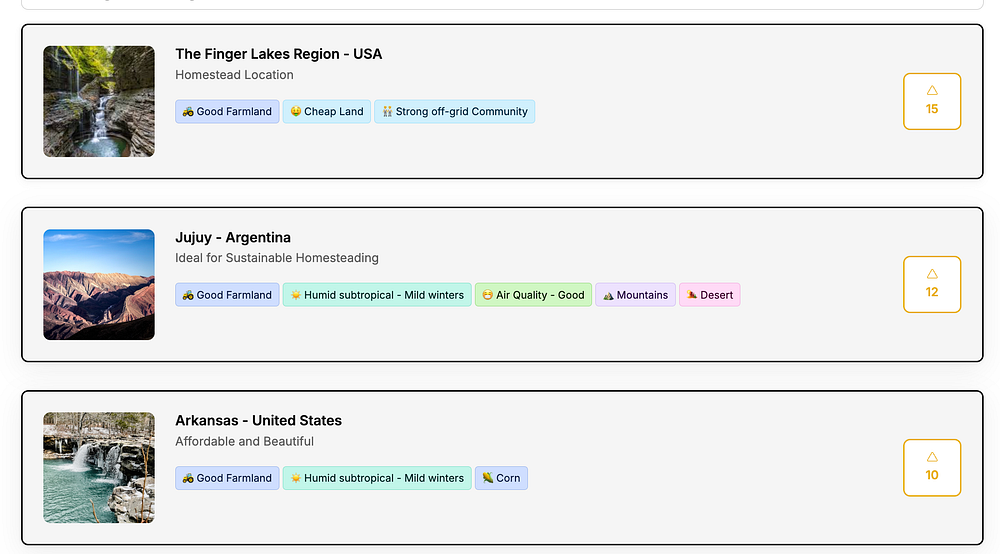Open The Finger Lakes Region - USA title
This screenshot has height=554, width=1000.
(278, 54)
